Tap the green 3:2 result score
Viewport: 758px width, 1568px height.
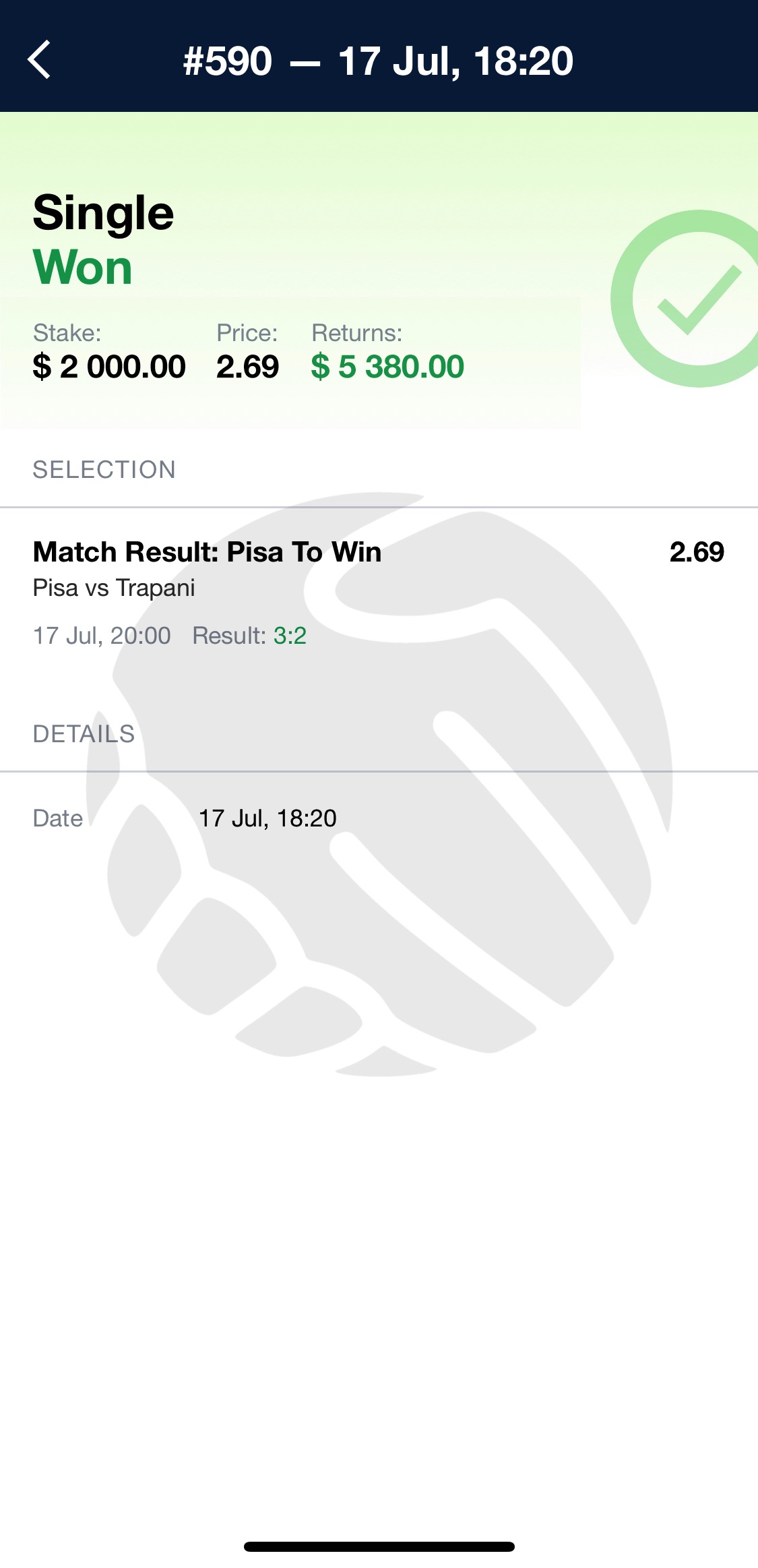(x=290, y=636)
